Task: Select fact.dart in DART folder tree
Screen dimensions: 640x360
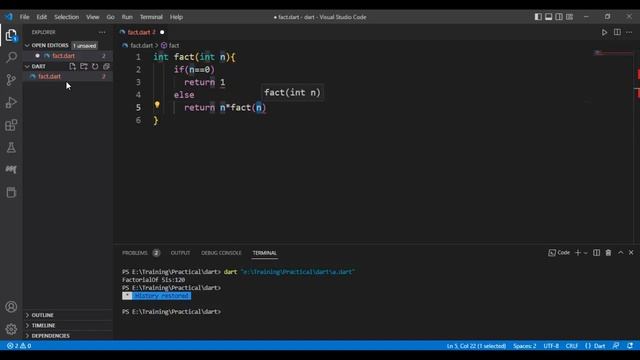Action: pyautogui.click(x=49, y=76)
